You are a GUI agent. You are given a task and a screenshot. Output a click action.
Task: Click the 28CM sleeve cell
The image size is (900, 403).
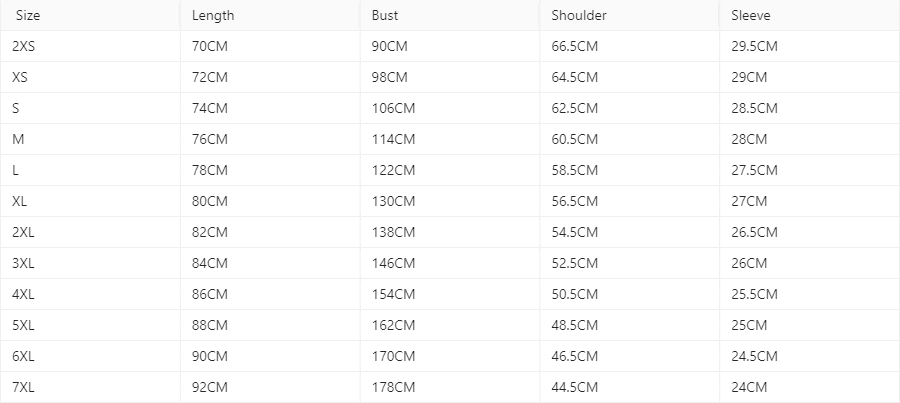[x=749, y=139]
